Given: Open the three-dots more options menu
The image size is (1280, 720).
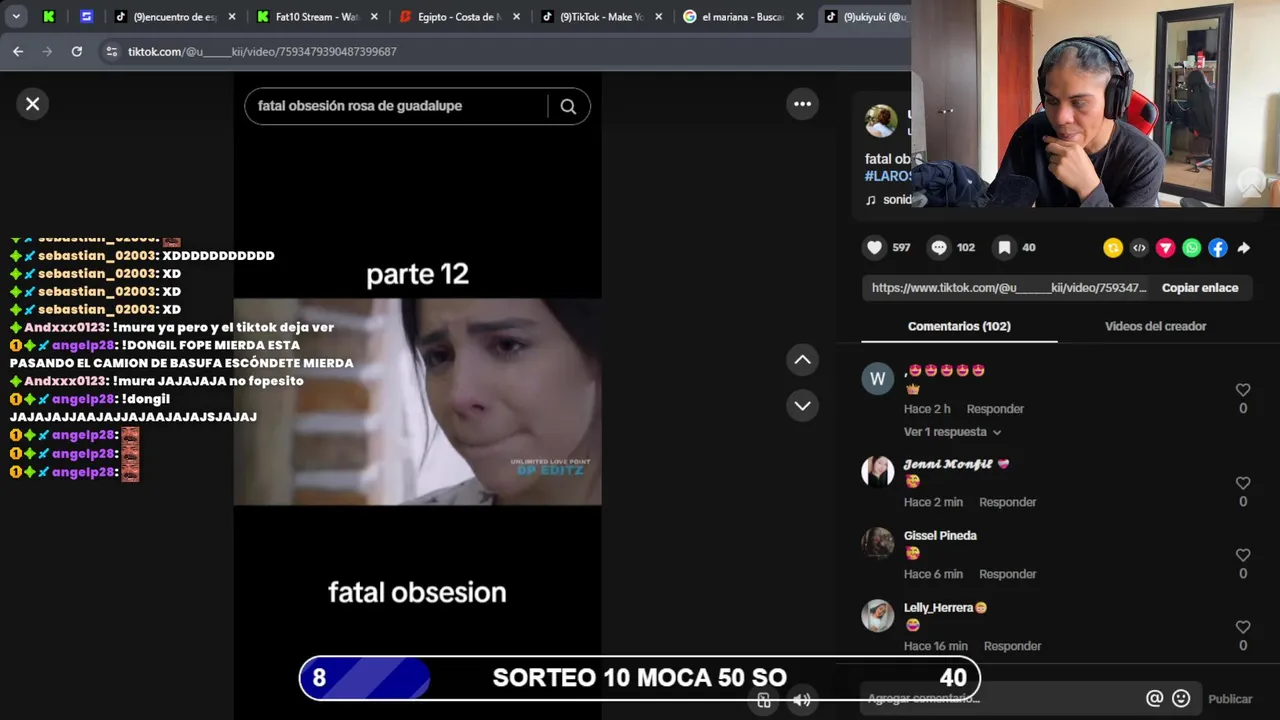Looking at the screenshot, I should tap(802, 104).
